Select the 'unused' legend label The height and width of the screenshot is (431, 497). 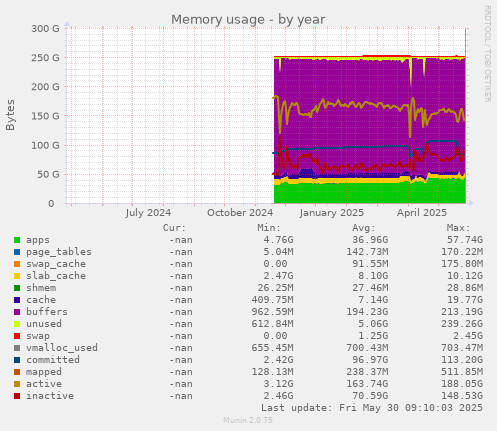click(44, 324)
